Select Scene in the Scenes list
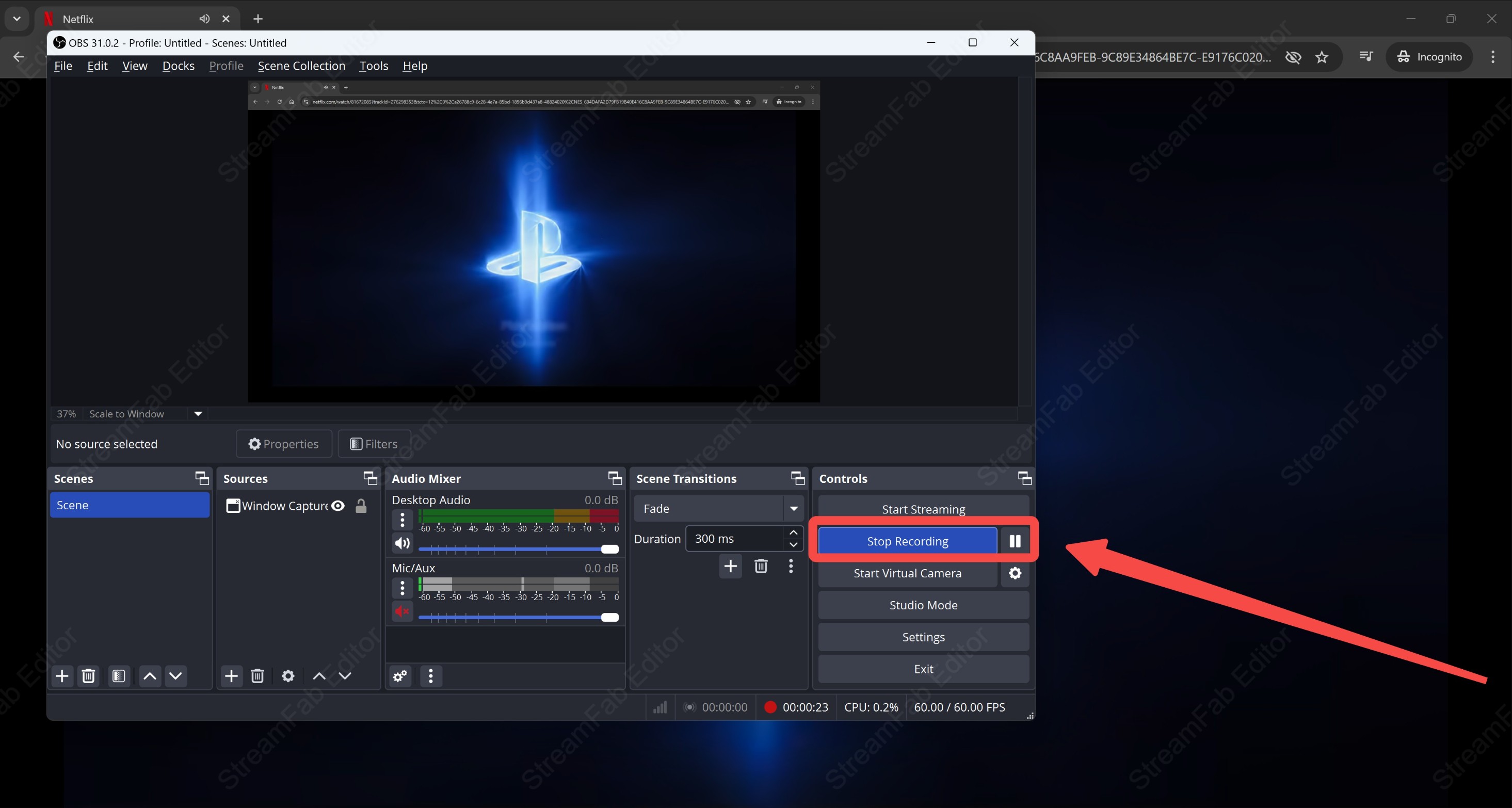Screen dimensions: 1512x808 tap(130, 505)
